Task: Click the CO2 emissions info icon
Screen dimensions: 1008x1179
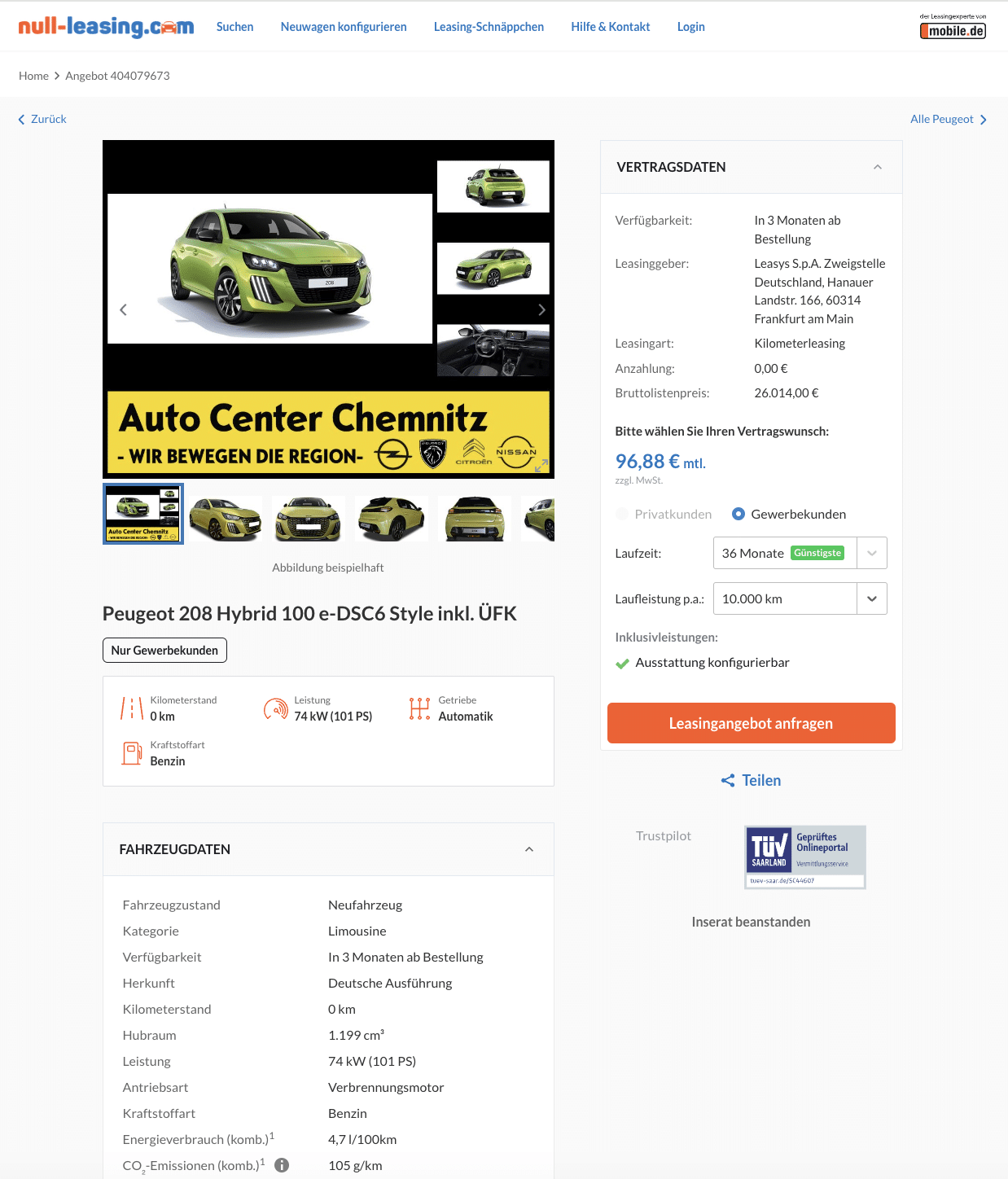Action: (x=282, y=1165)
